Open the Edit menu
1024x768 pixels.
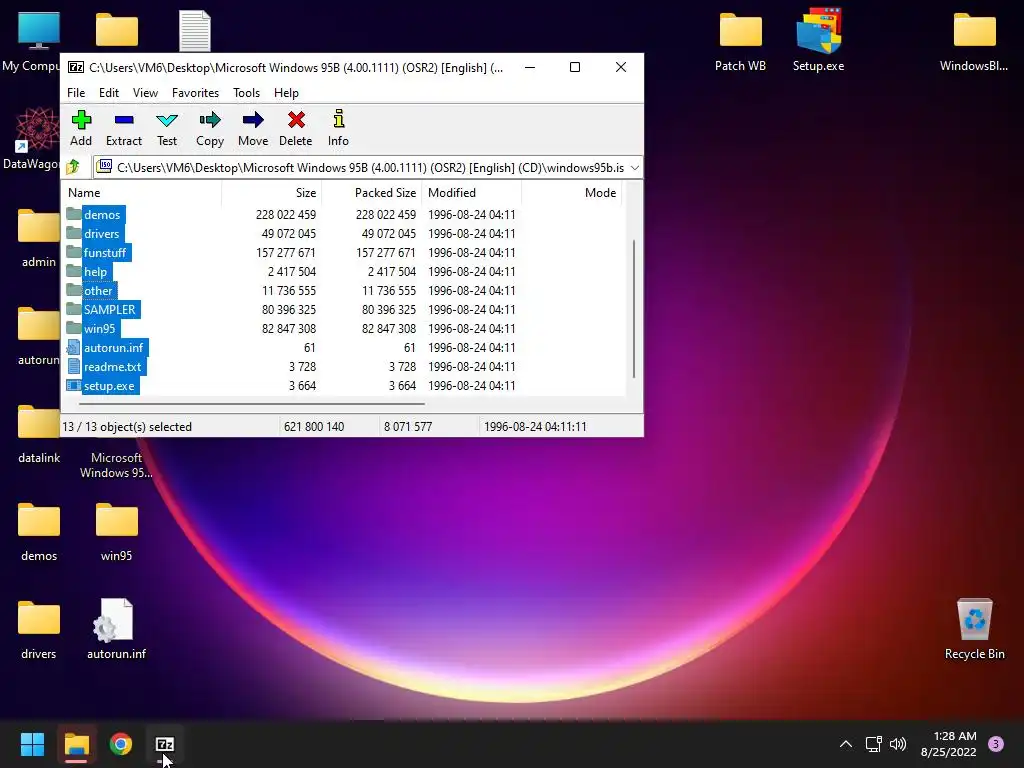[108, 93]
